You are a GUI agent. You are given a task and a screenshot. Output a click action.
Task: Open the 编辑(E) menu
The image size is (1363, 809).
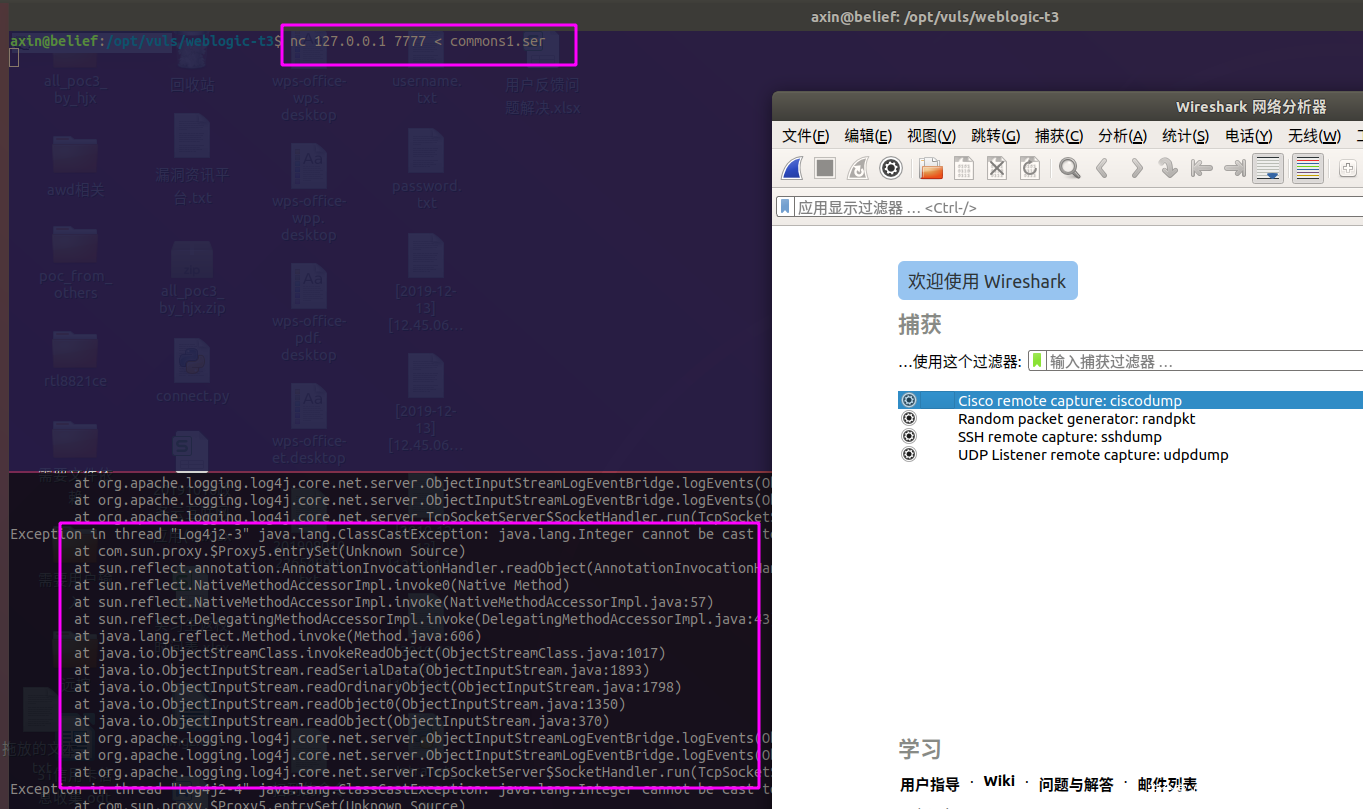click(x=868, y=136)
